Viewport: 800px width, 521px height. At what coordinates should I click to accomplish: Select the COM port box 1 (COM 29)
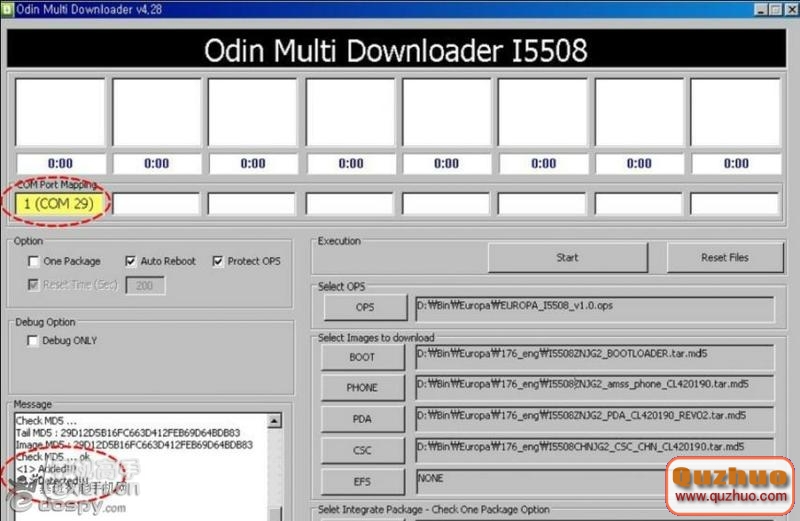pyautogui.click(x=59, y=204)
